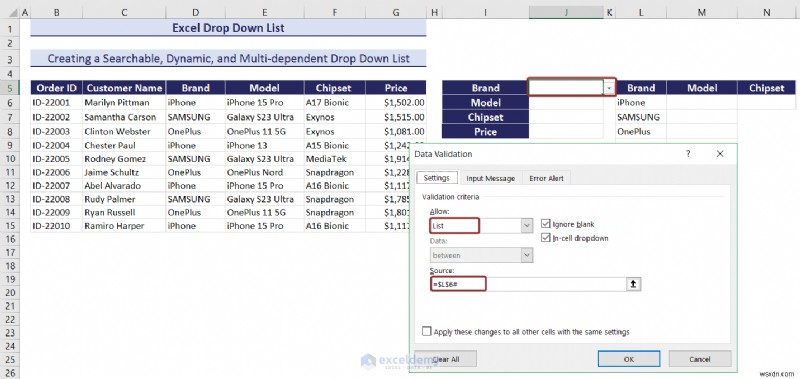
Task: Click cell $1,502.00
Action: click(x=396, y=103)
